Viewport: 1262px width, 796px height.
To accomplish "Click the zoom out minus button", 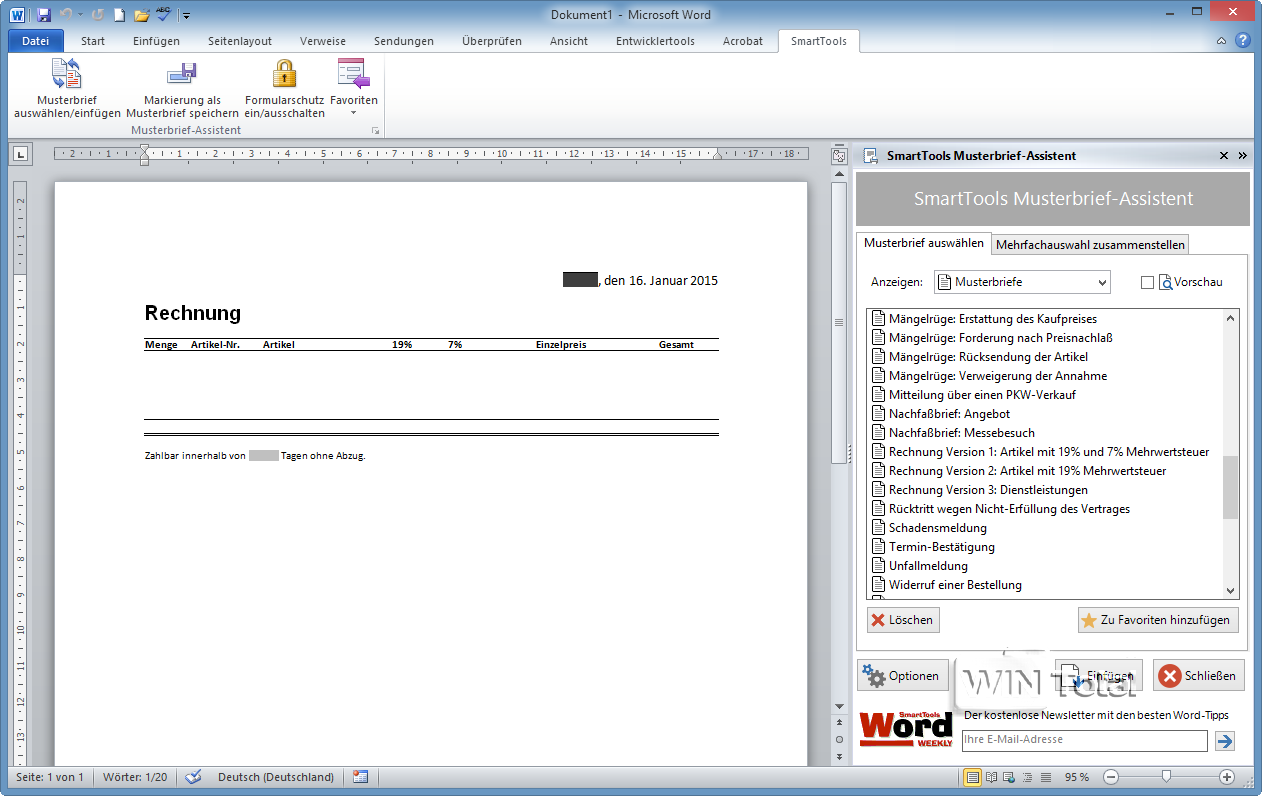I will point(1111,777).
